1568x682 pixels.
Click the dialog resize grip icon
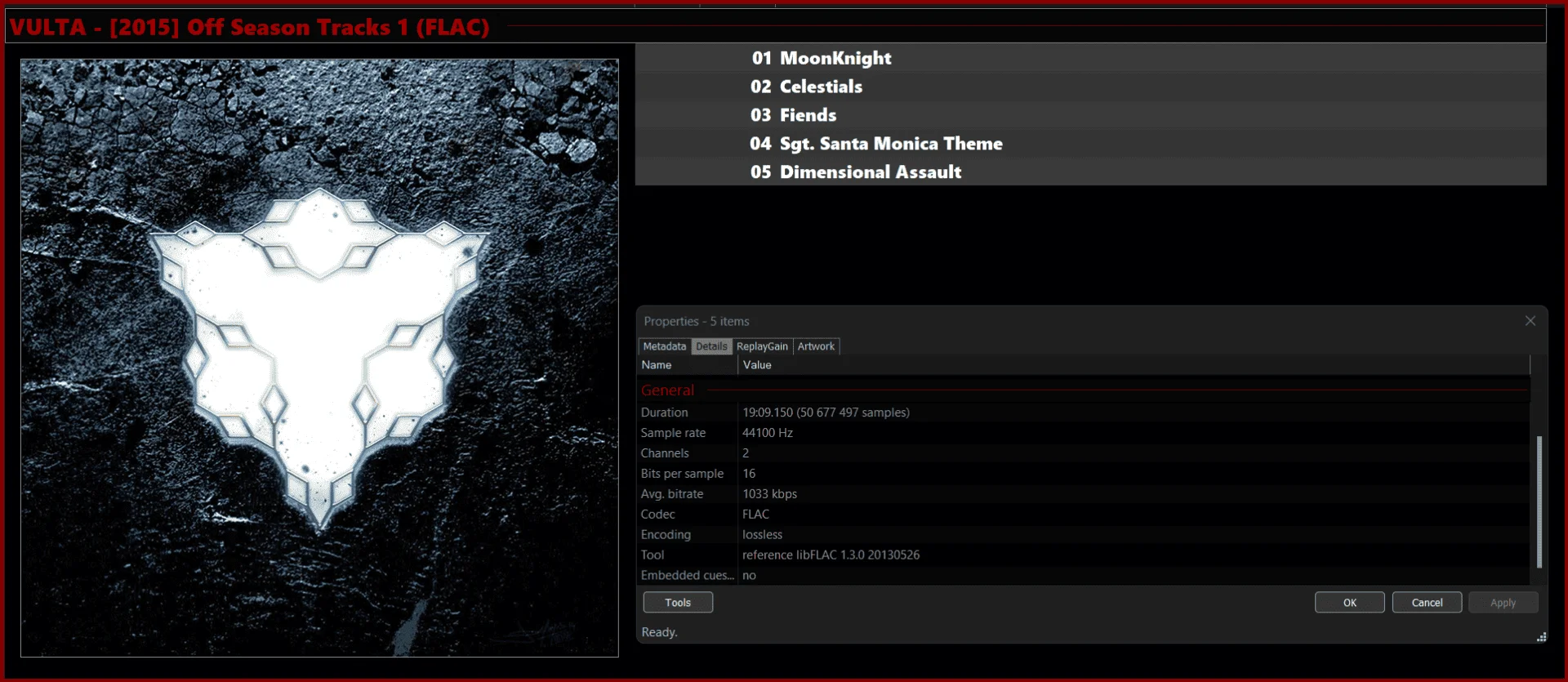coord(1541,637)
